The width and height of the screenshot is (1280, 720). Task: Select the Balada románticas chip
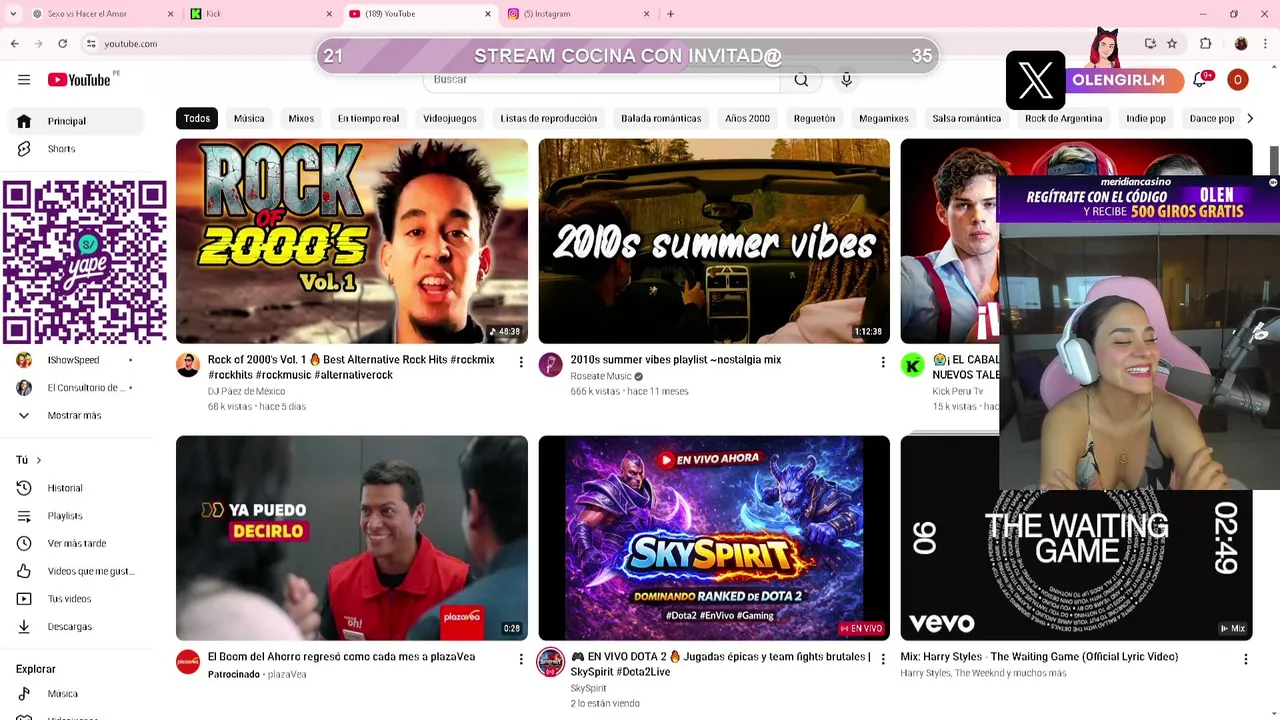click(661, 118)
